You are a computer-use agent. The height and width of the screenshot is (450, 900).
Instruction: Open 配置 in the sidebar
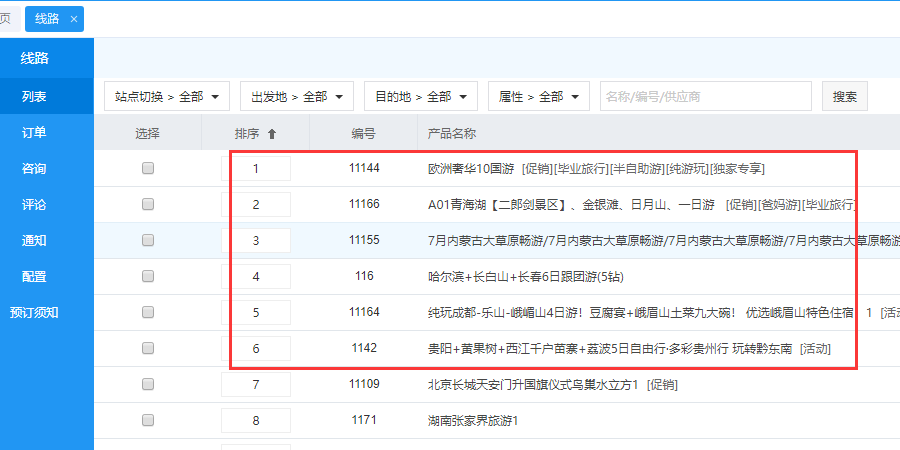click(x=34, y=276)
